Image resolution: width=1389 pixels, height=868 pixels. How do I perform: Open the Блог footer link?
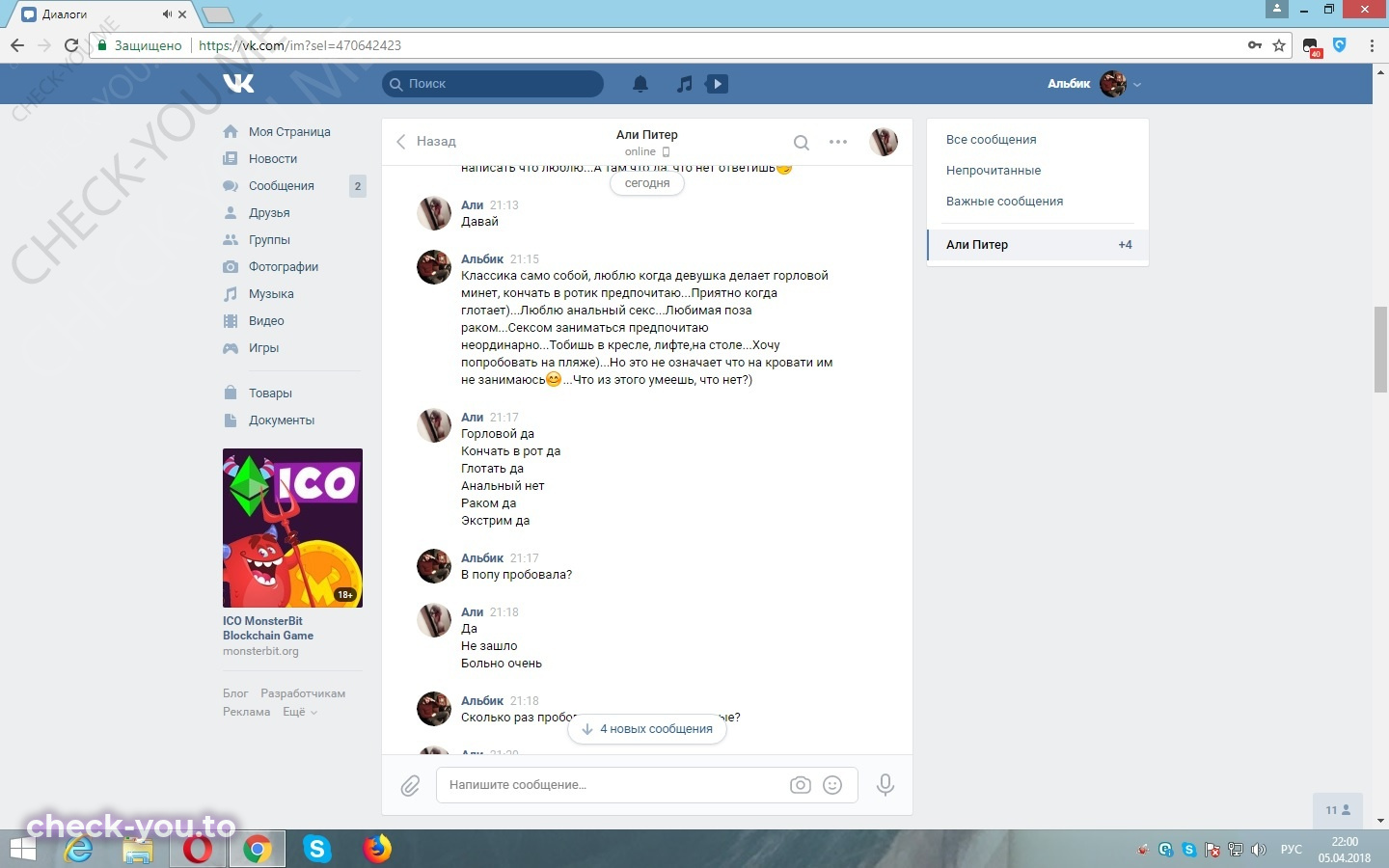tap(235, 693)
